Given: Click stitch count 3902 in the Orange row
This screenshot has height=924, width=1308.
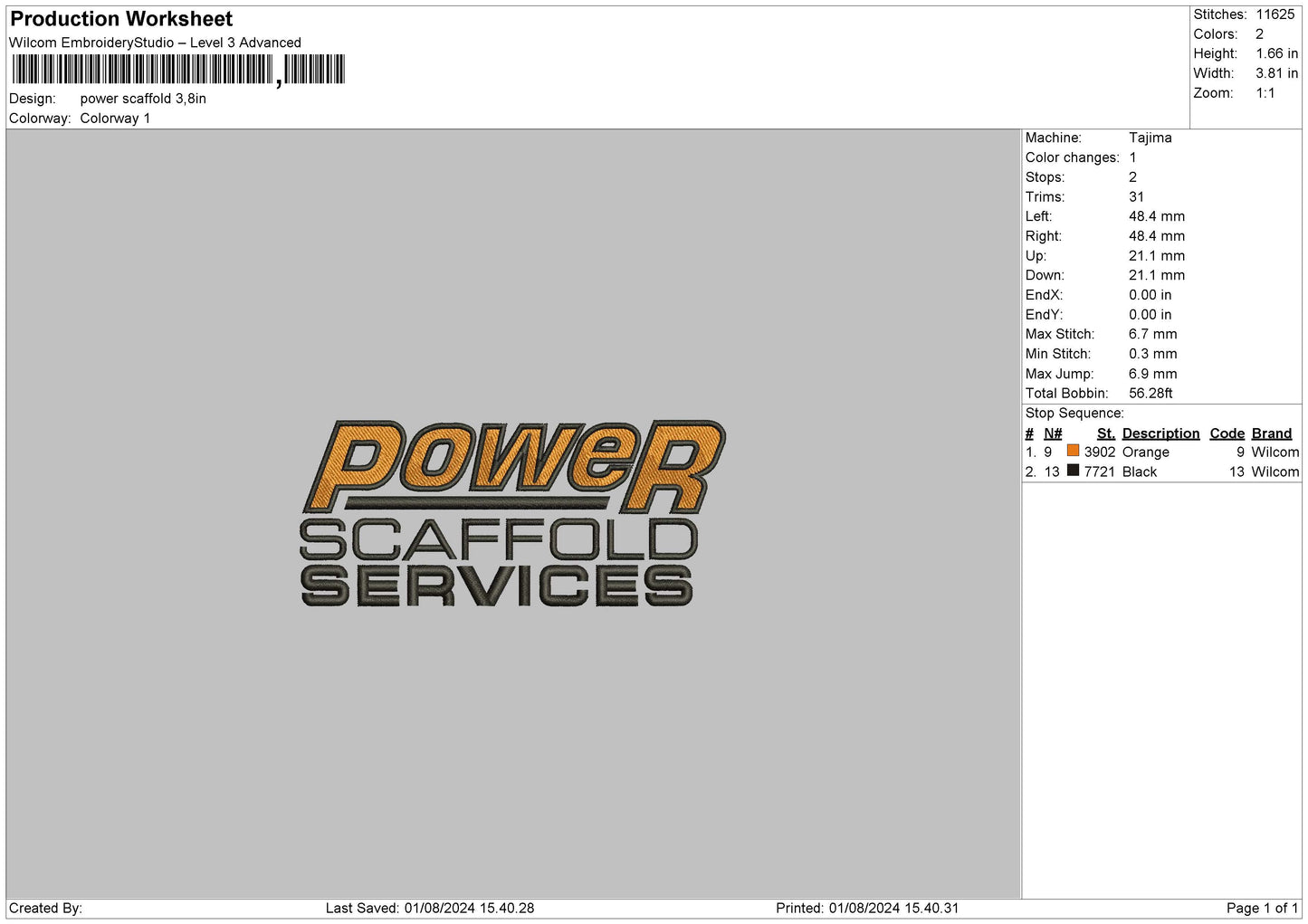Looking at the screenshot, I should (1100, 452).
